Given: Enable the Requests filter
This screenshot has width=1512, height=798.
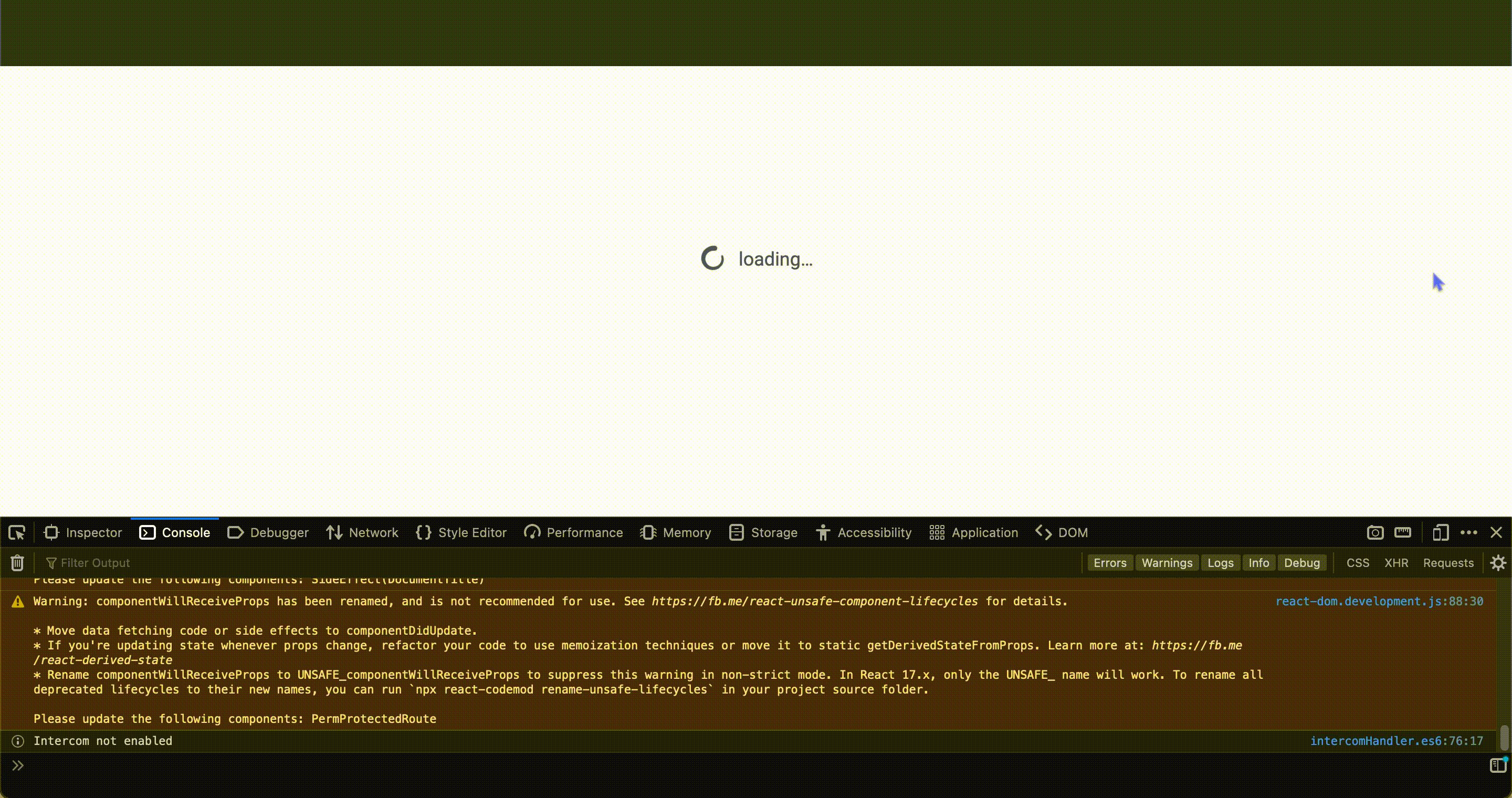Looking at the screenshot, I should [1448, 562].
